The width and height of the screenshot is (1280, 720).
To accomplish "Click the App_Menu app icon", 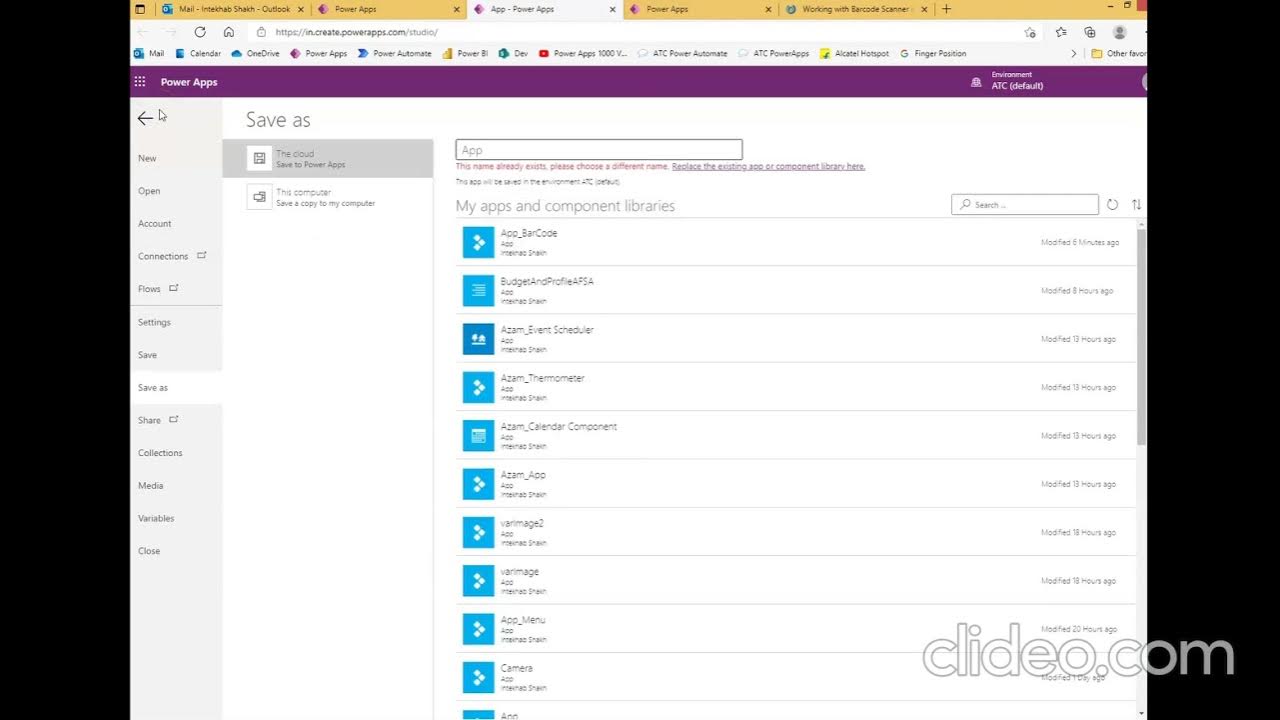I will point(478,629).
